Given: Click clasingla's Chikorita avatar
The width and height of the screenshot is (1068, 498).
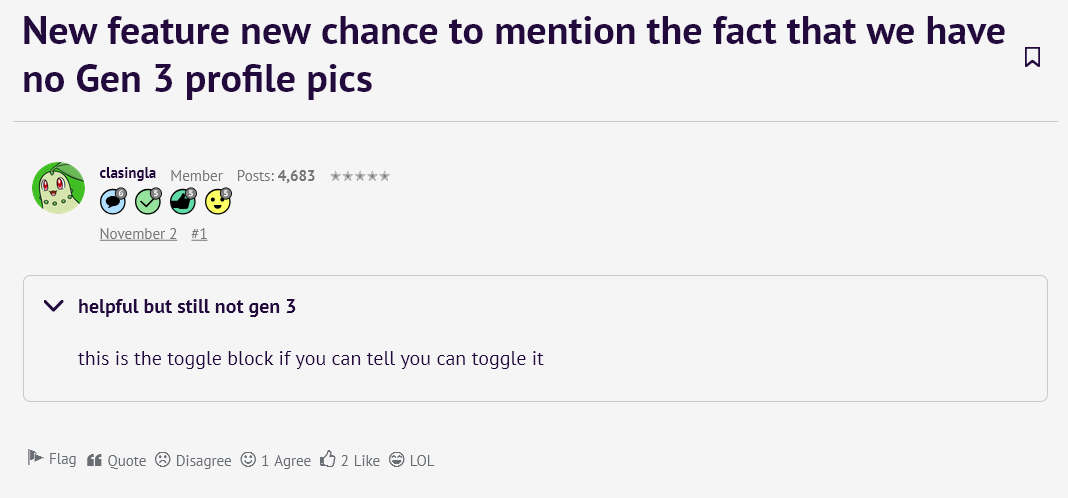Looking at the screenshot, I should click(59, 187).
